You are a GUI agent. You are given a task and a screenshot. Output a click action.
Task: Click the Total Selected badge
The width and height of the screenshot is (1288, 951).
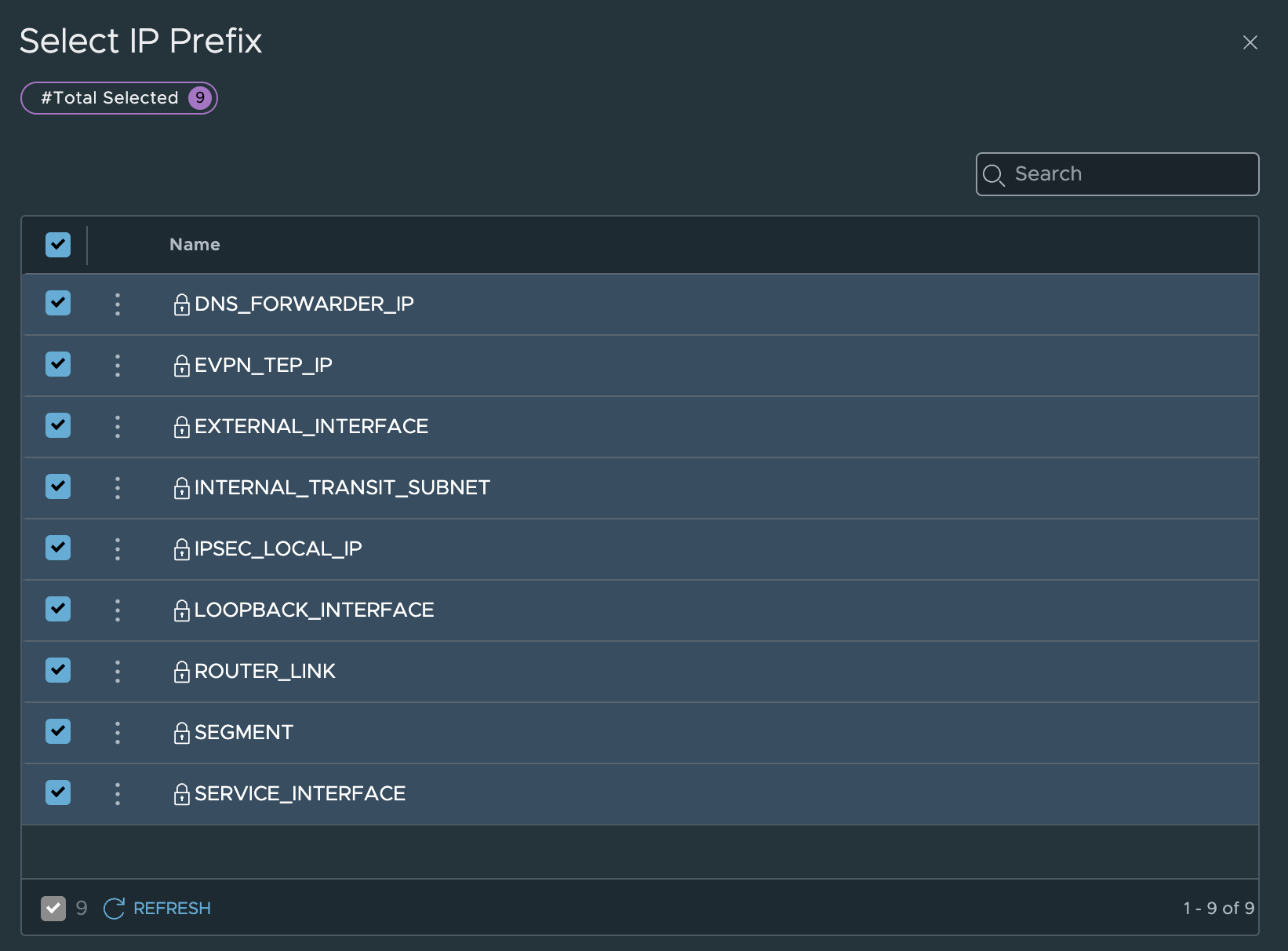[x=119, y=98]
